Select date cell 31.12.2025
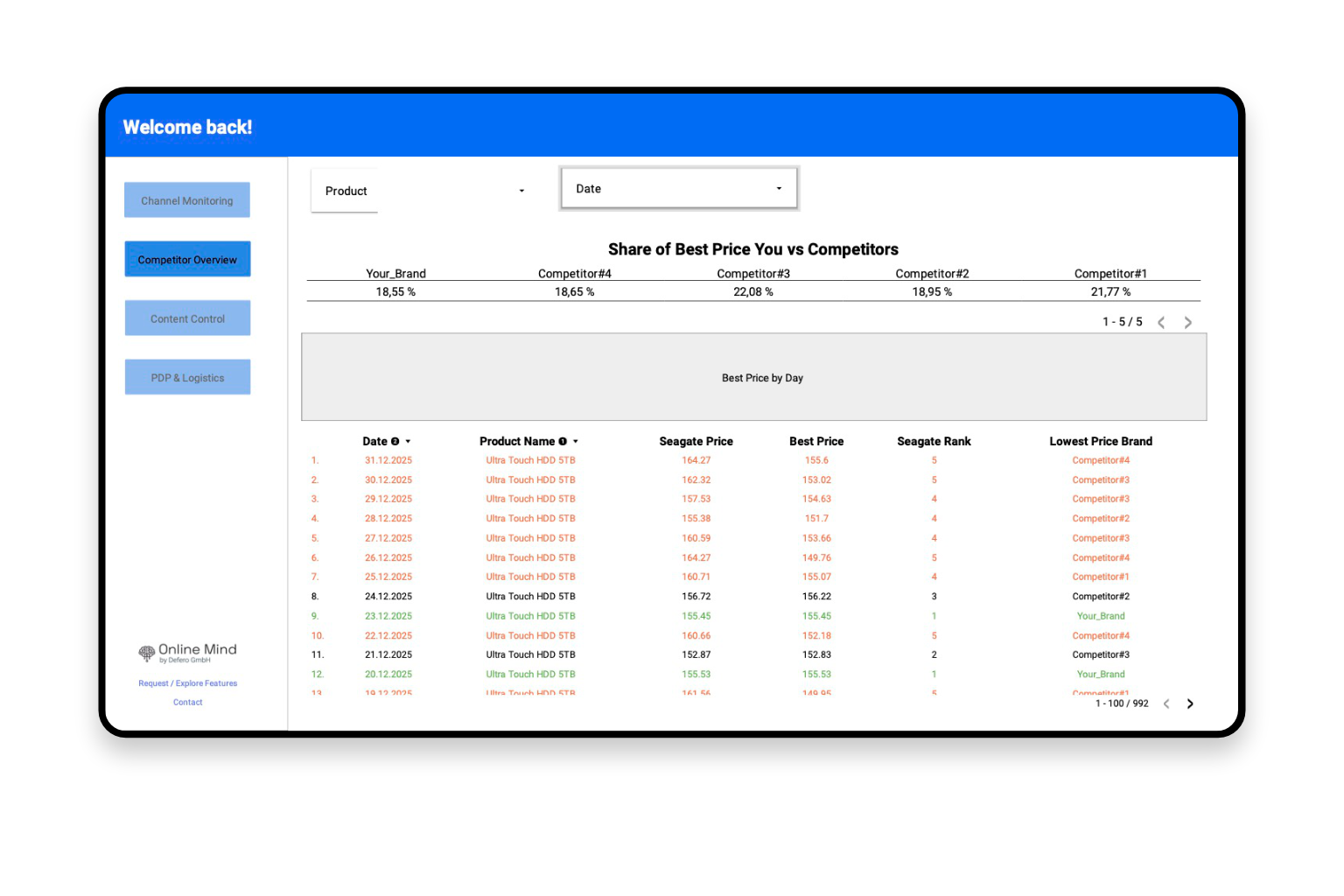 [x=388, y=460]
